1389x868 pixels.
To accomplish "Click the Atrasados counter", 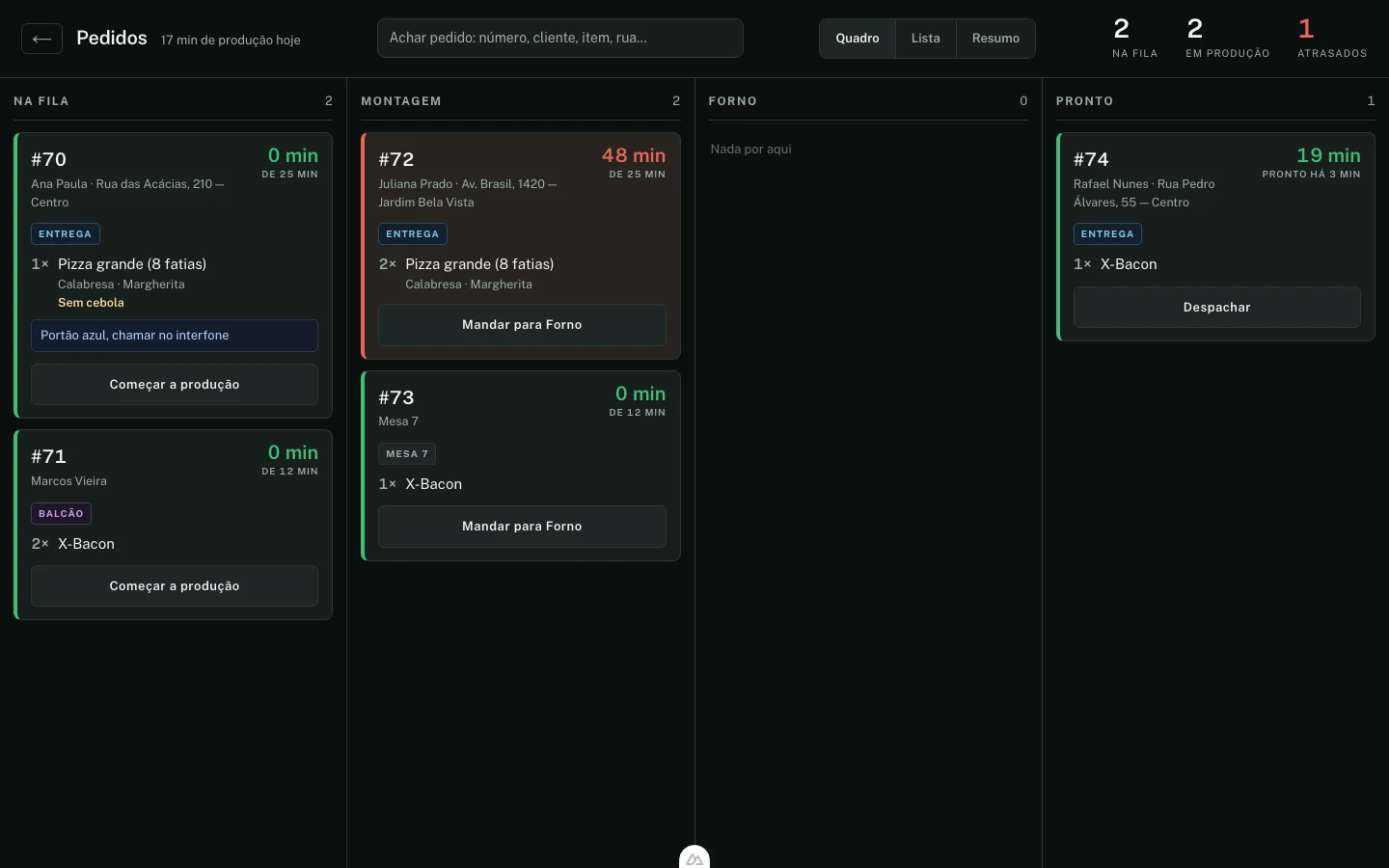I will tap(1332, 39).
